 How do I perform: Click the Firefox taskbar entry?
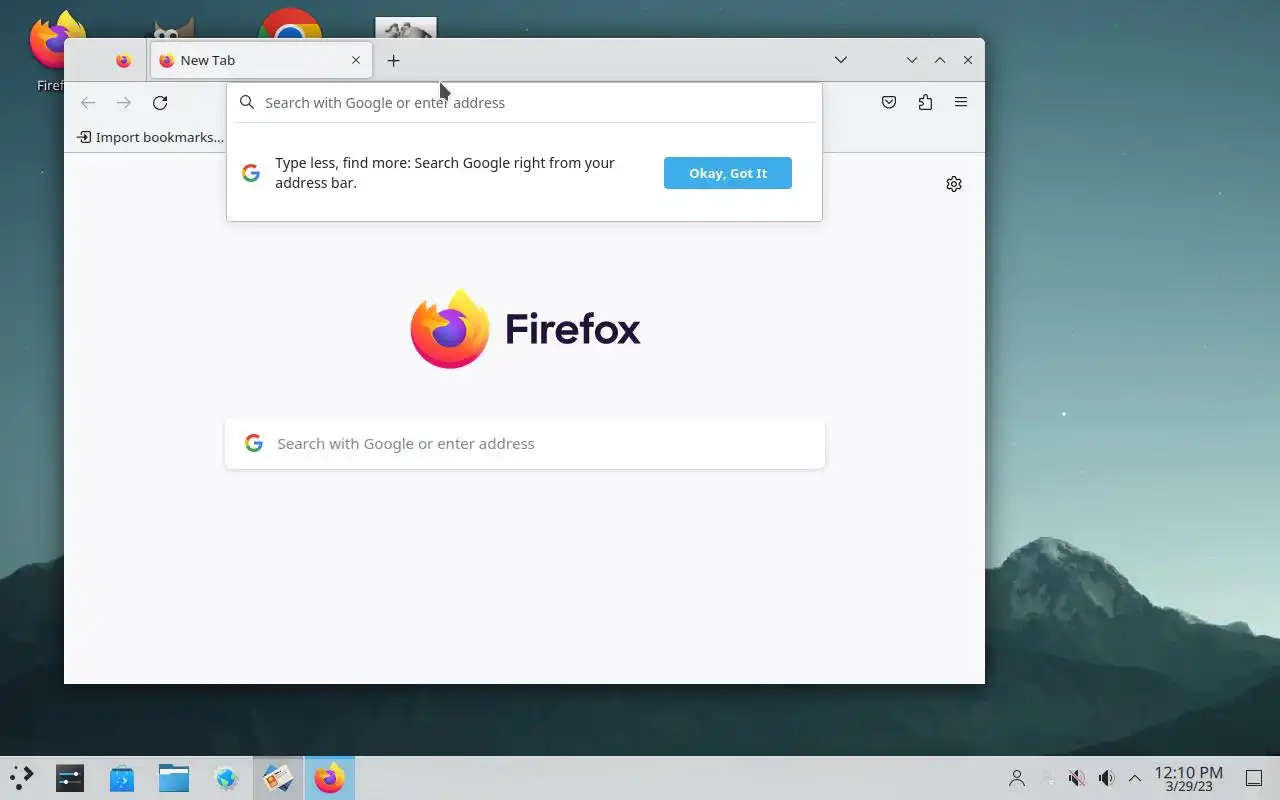pos(329,778)
